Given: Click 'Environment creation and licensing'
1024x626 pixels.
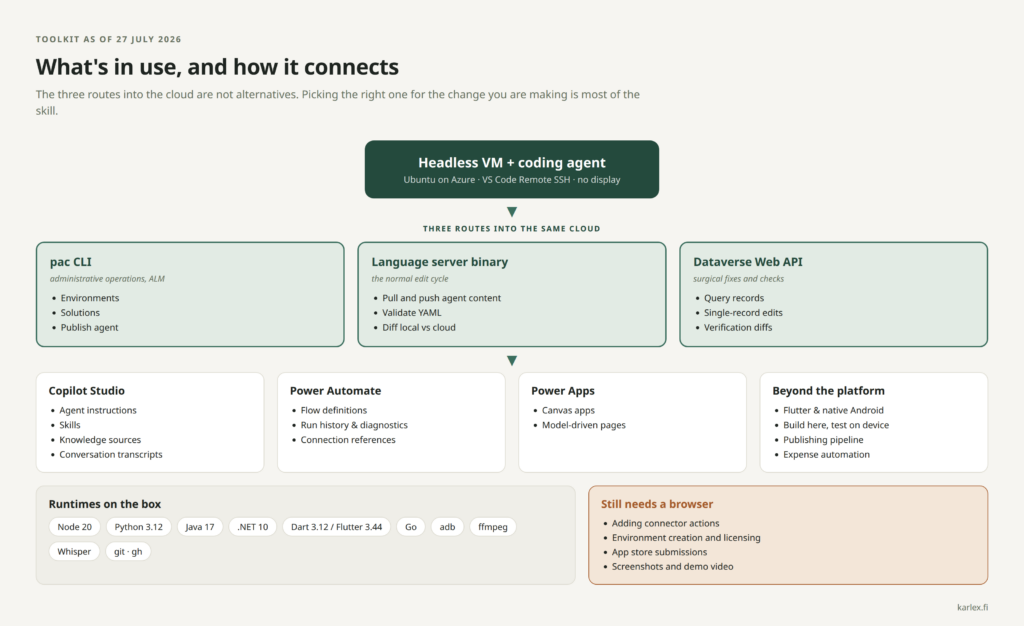Looking at the screenshot, I should click(686, 538).
